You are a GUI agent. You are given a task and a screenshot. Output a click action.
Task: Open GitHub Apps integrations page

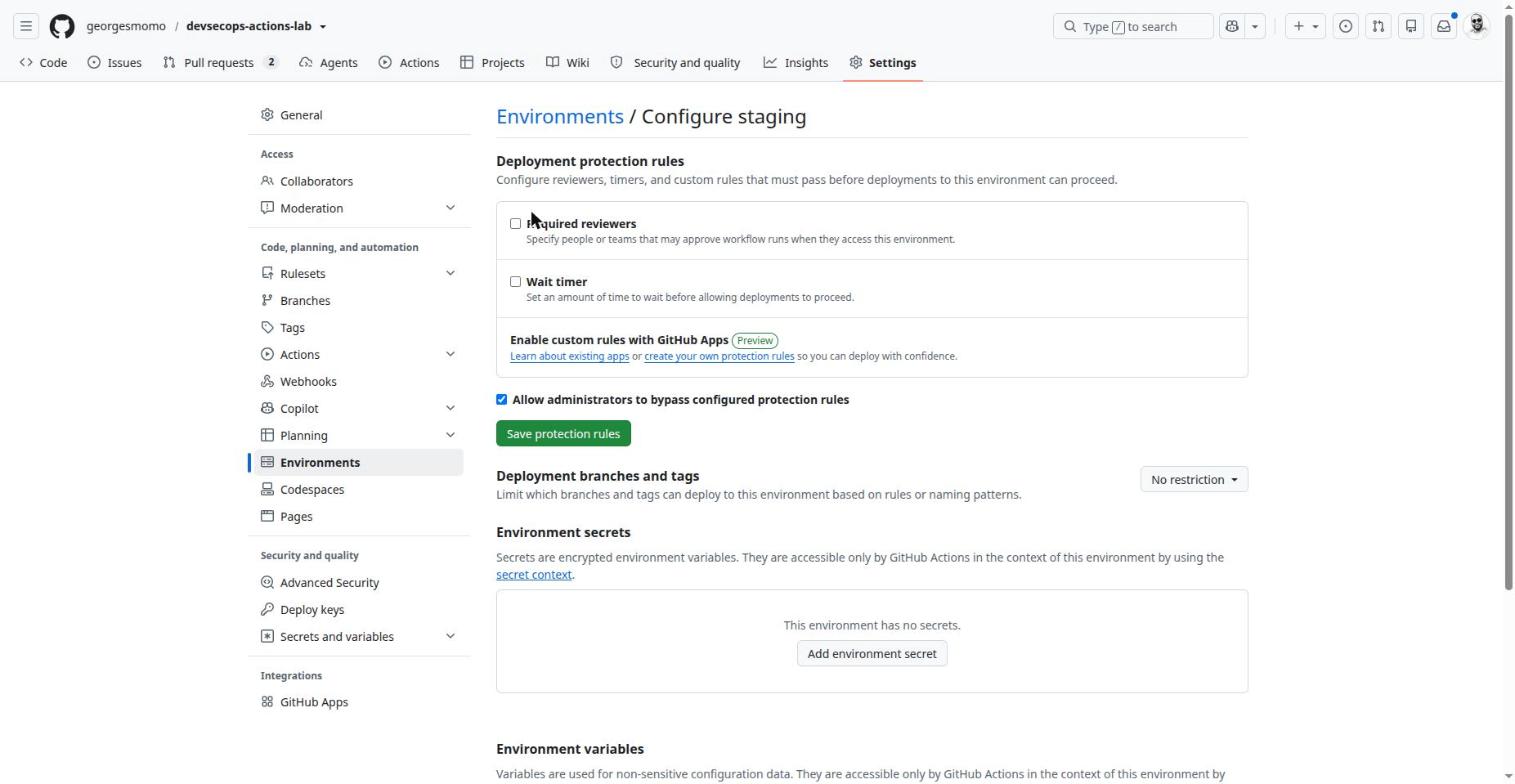point(356,702)
